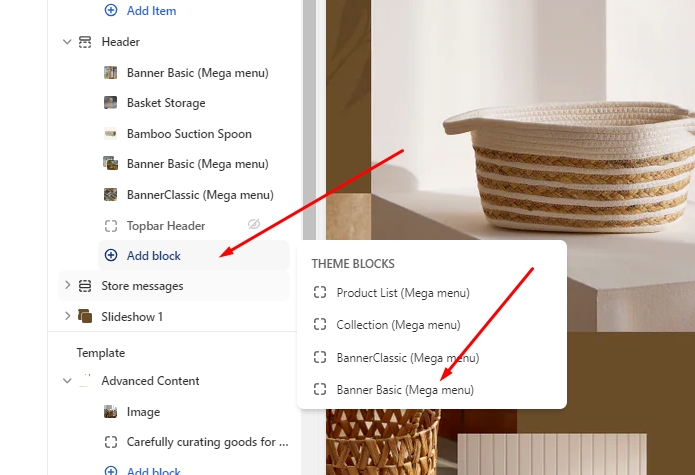Choose Banner Basic (Mega menu) from Theme Blocks
The height and width of the screenshot is (475, 695).
pos(404,389)
